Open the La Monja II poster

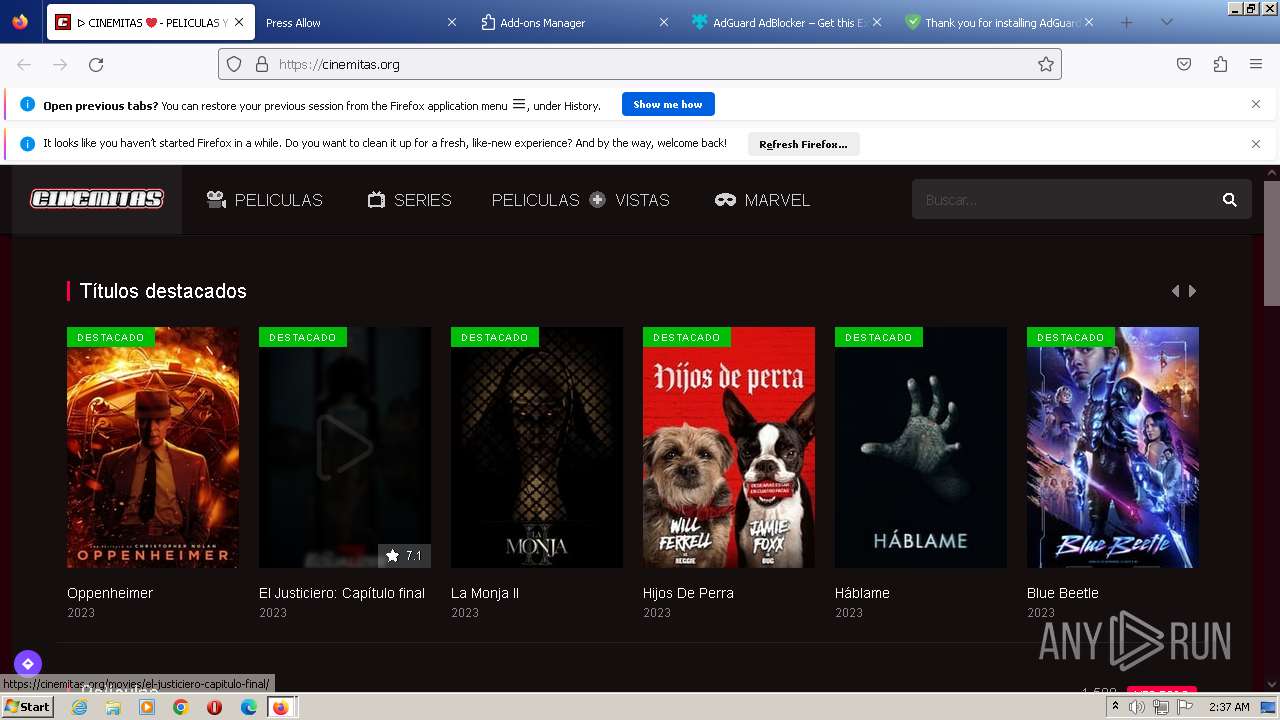click(x=537, y=447)
